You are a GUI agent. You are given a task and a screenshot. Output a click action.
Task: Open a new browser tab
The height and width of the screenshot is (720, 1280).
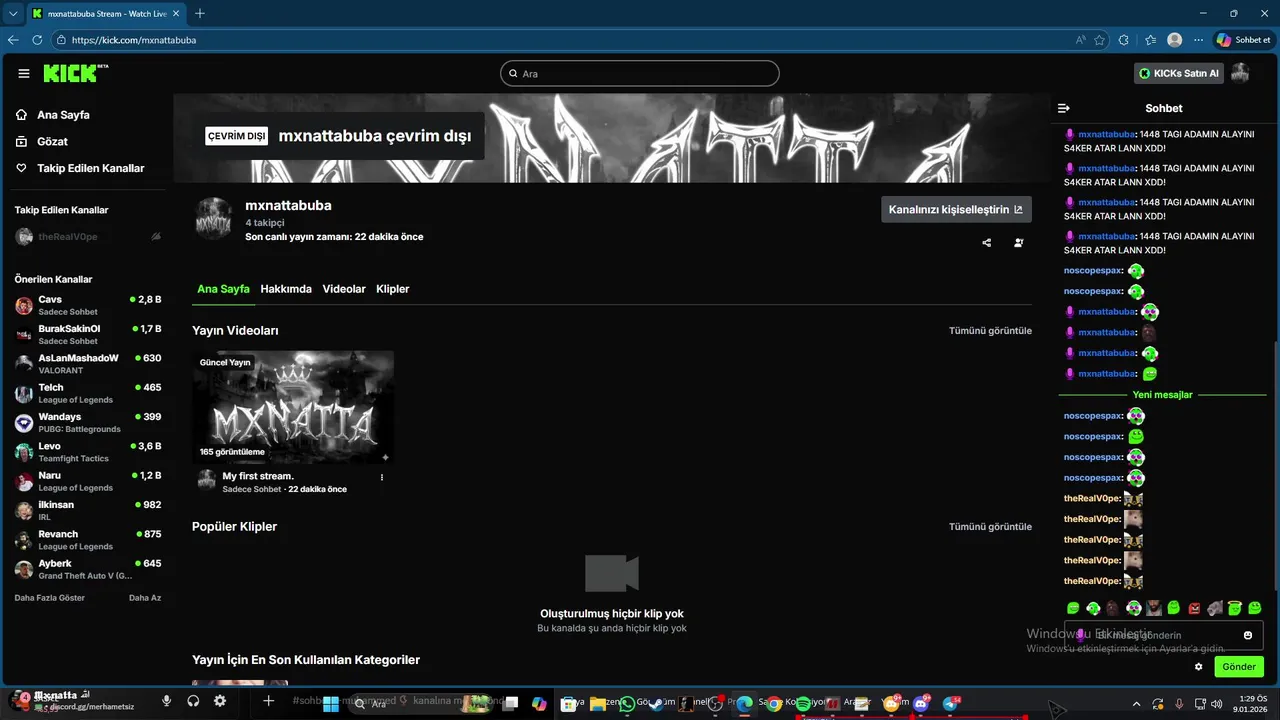coord(200,13)
